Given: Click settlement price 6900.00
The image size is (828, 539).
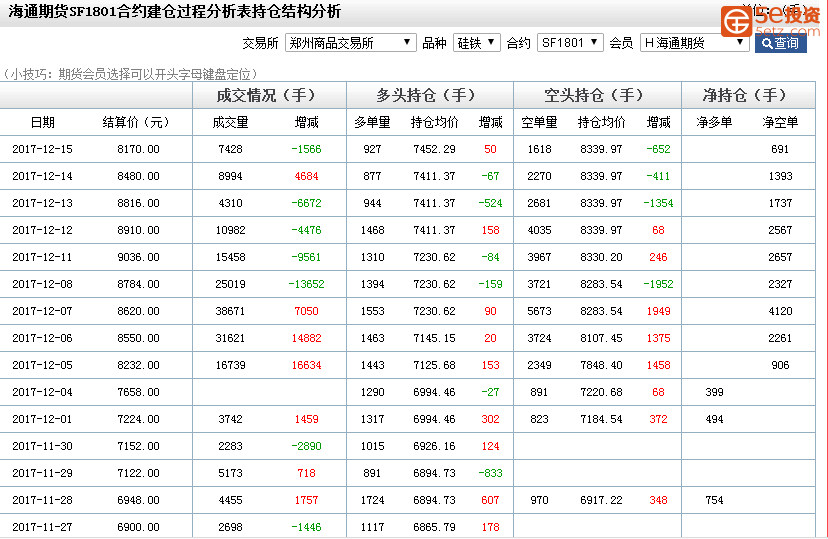Looking at the screenshot, I should (x=138, y=527).
